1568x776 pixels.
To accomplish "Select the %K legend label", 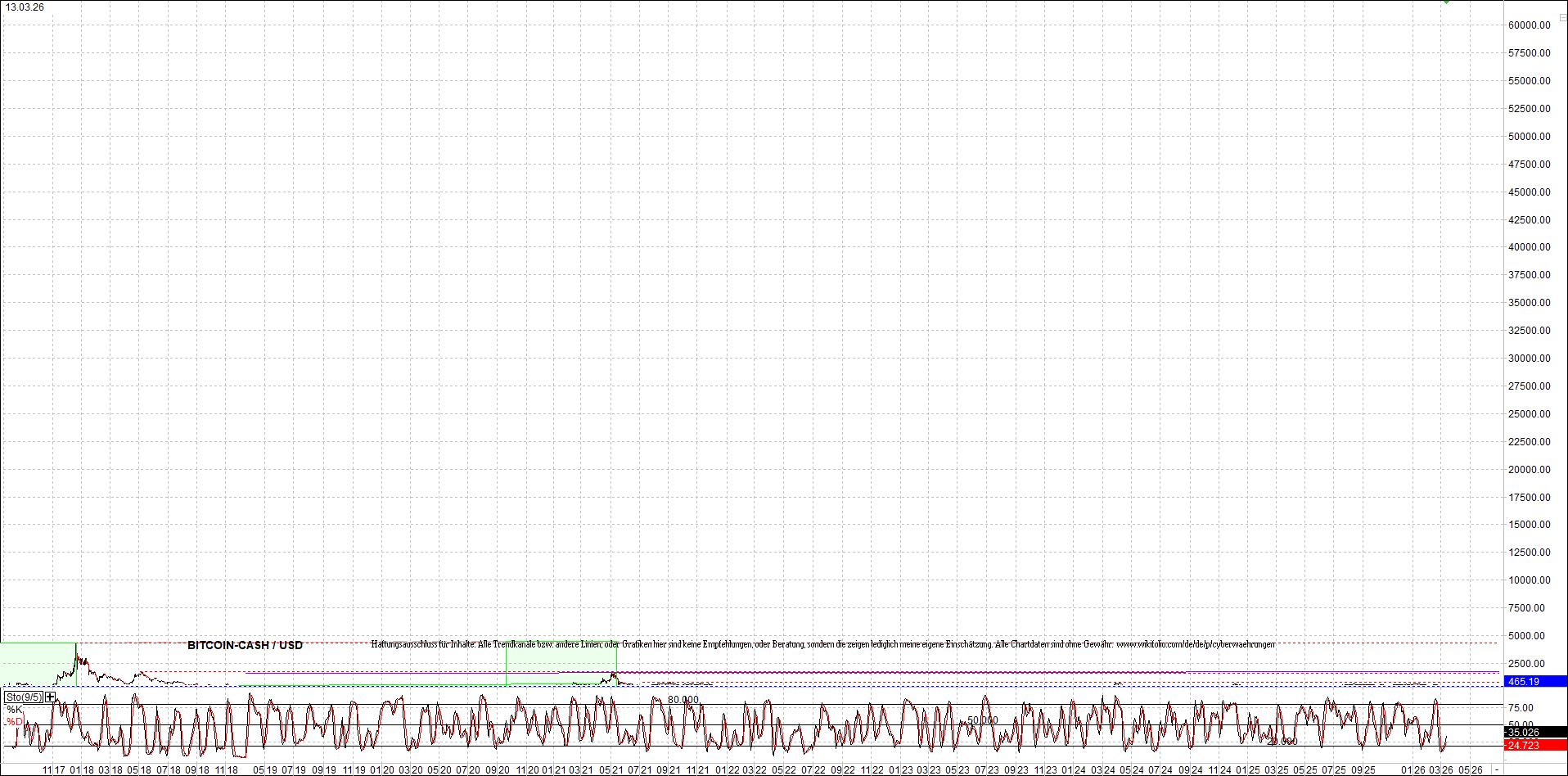I will point(15,709).
